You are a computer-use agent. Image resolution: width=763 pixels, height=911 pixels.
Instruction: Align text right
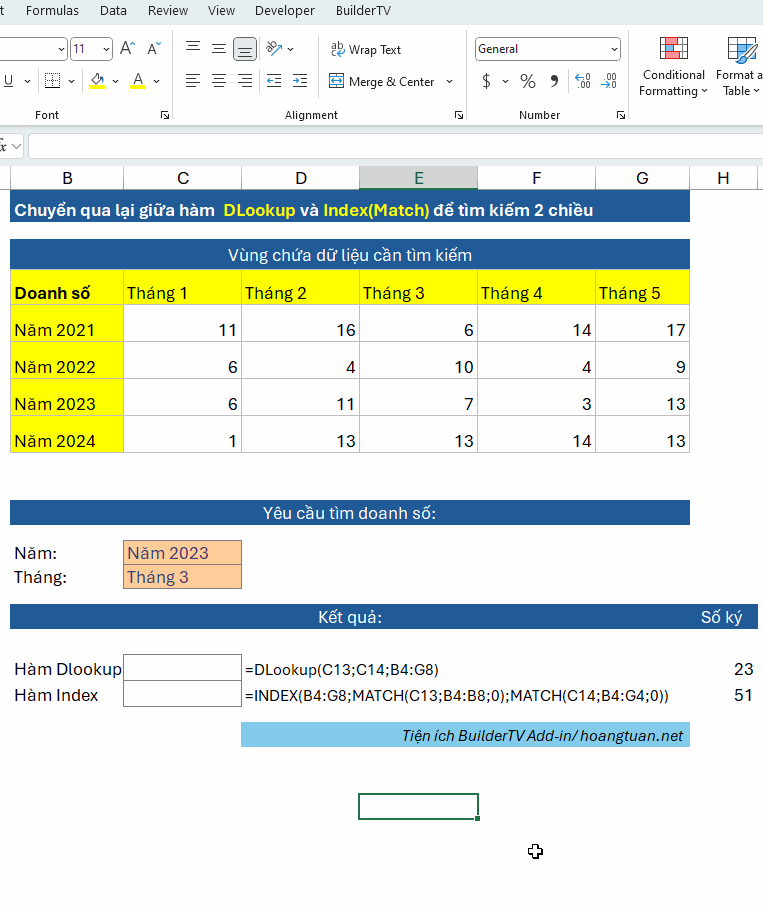[x=245, y=81]
